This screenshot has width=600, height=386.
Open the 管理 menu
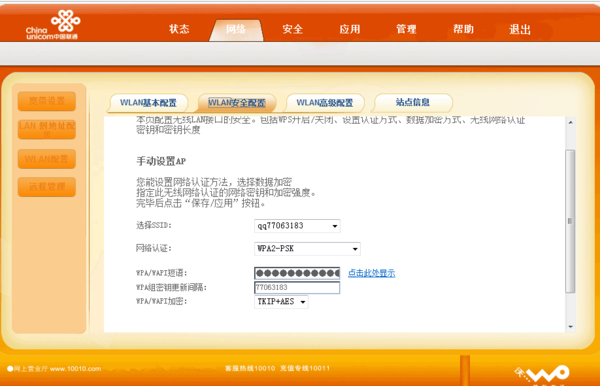click(406, 29)
